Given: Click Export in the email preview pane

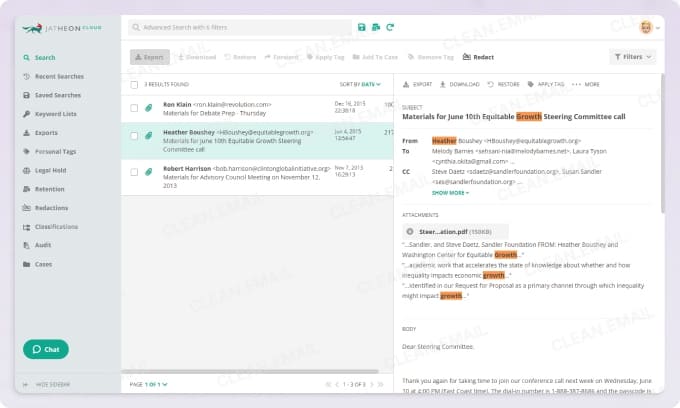Looking at the screenshot, I should [417, 84].
